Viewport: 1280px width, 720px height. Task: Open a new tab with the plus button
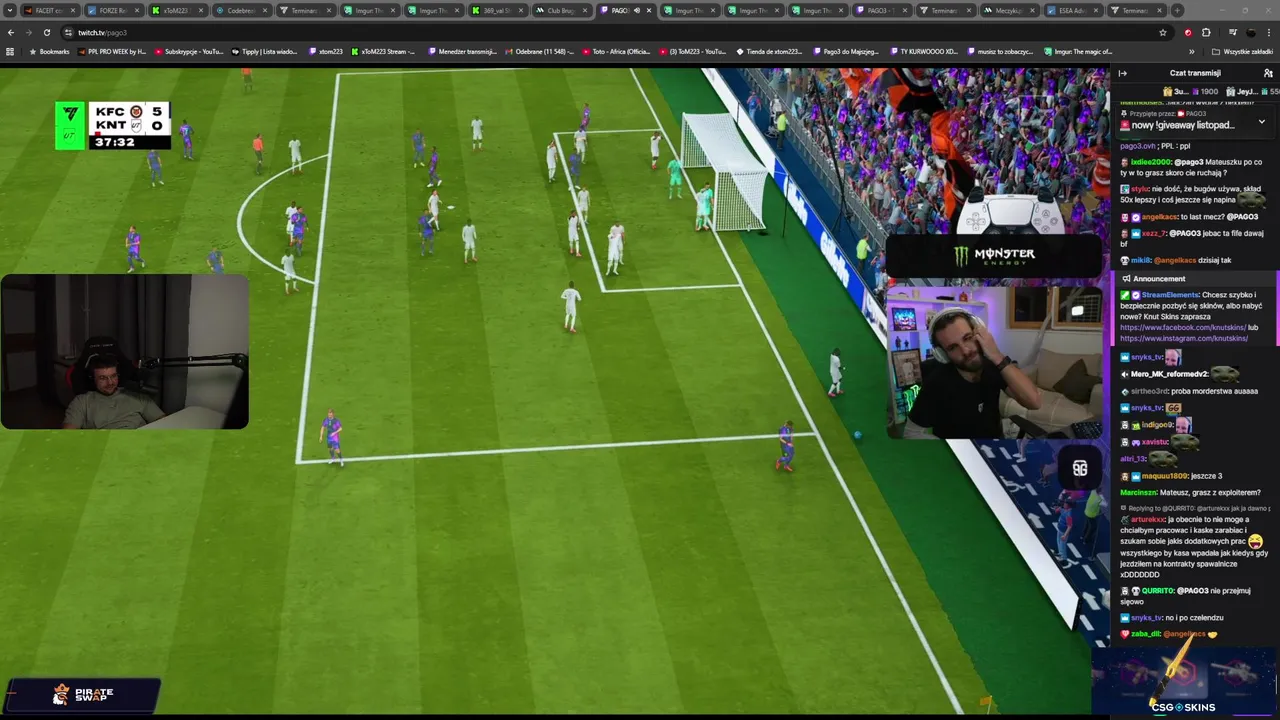(x=1177, y=10)
